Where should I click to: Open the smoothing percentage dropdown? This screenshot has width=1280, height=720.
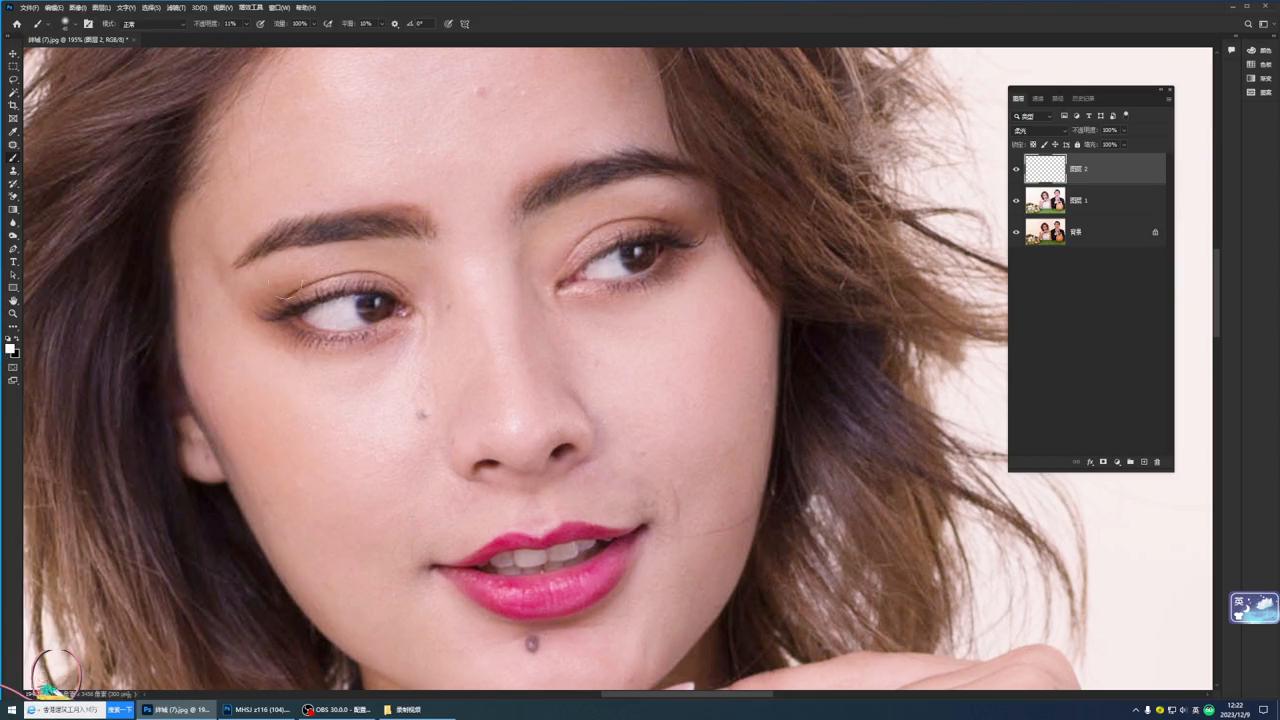click(381, 24)
